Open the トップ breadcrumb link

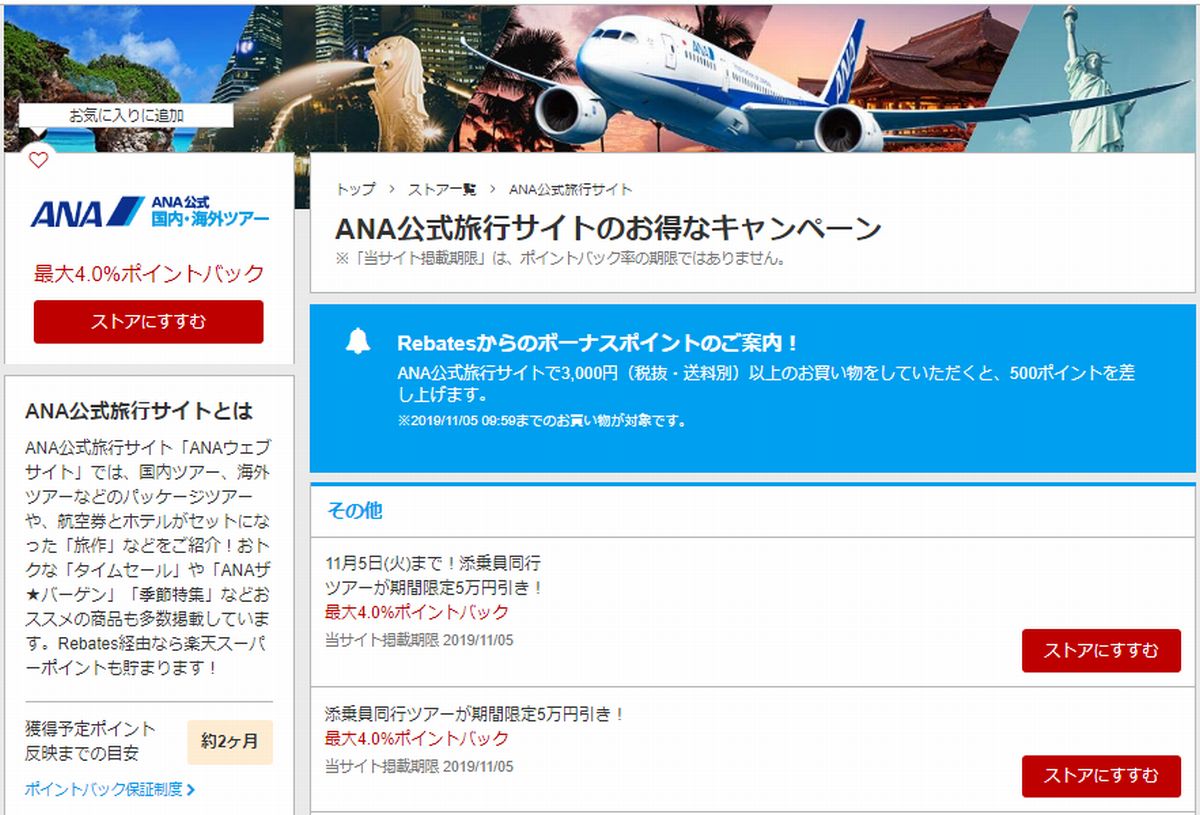point(355,189)
